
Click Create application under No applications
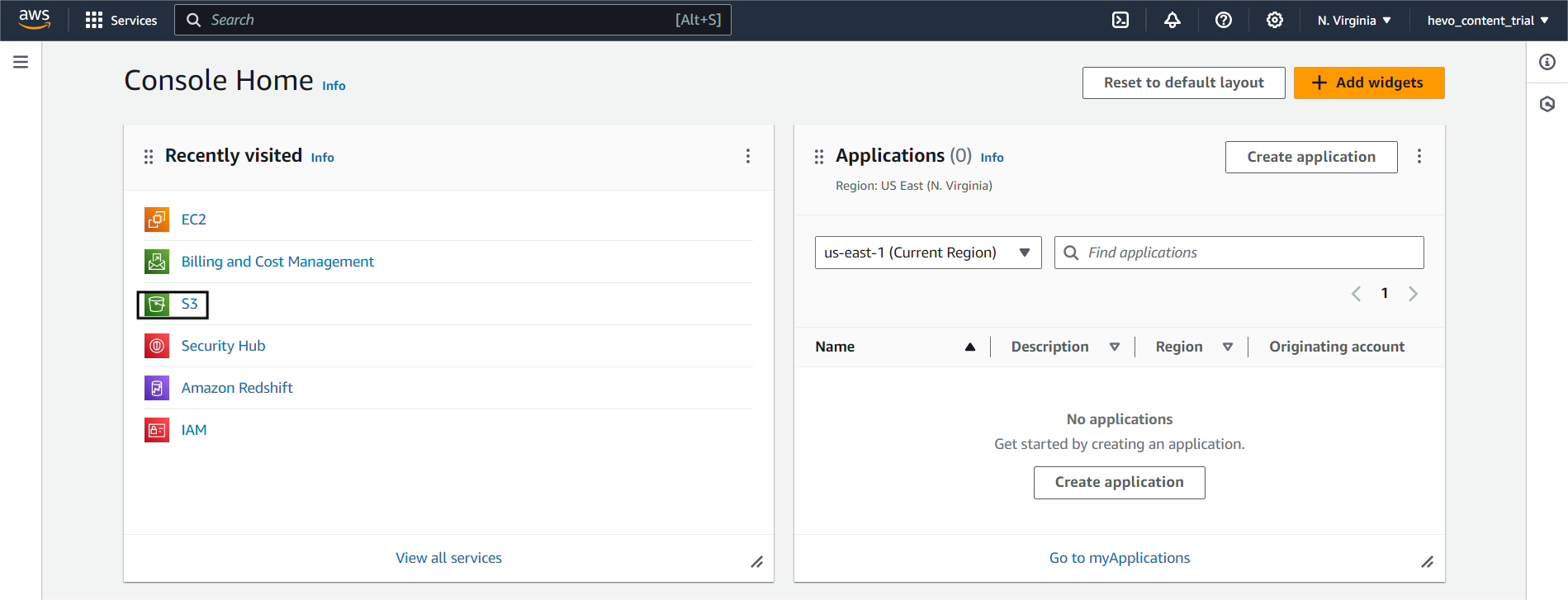(1119, 483)
